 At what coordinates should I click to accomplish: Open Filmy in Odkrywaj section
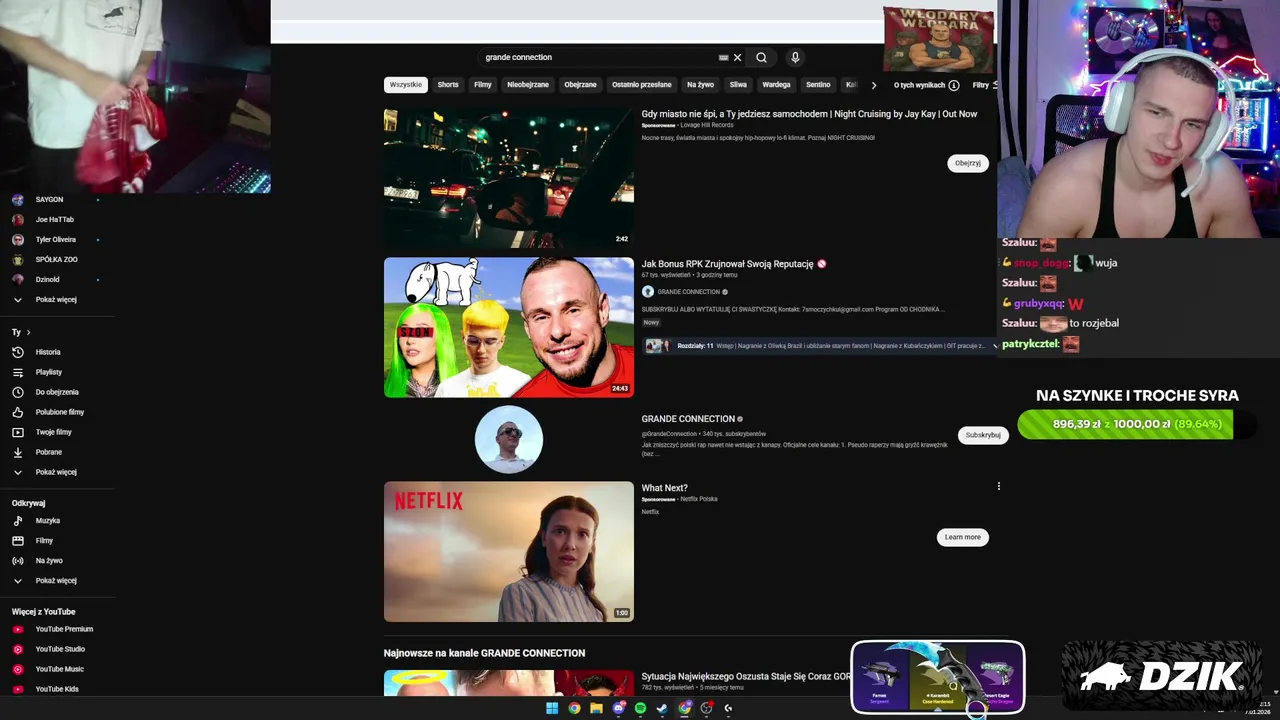(x=44, y=541)
